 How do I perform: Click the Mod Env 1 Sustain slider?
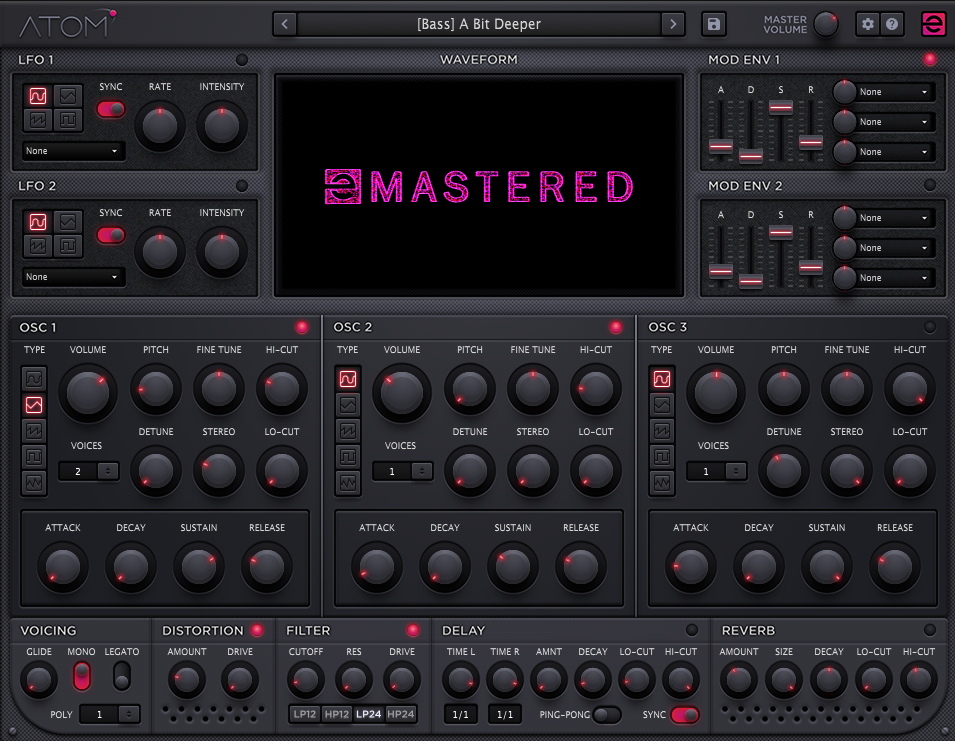click(781, 107)
